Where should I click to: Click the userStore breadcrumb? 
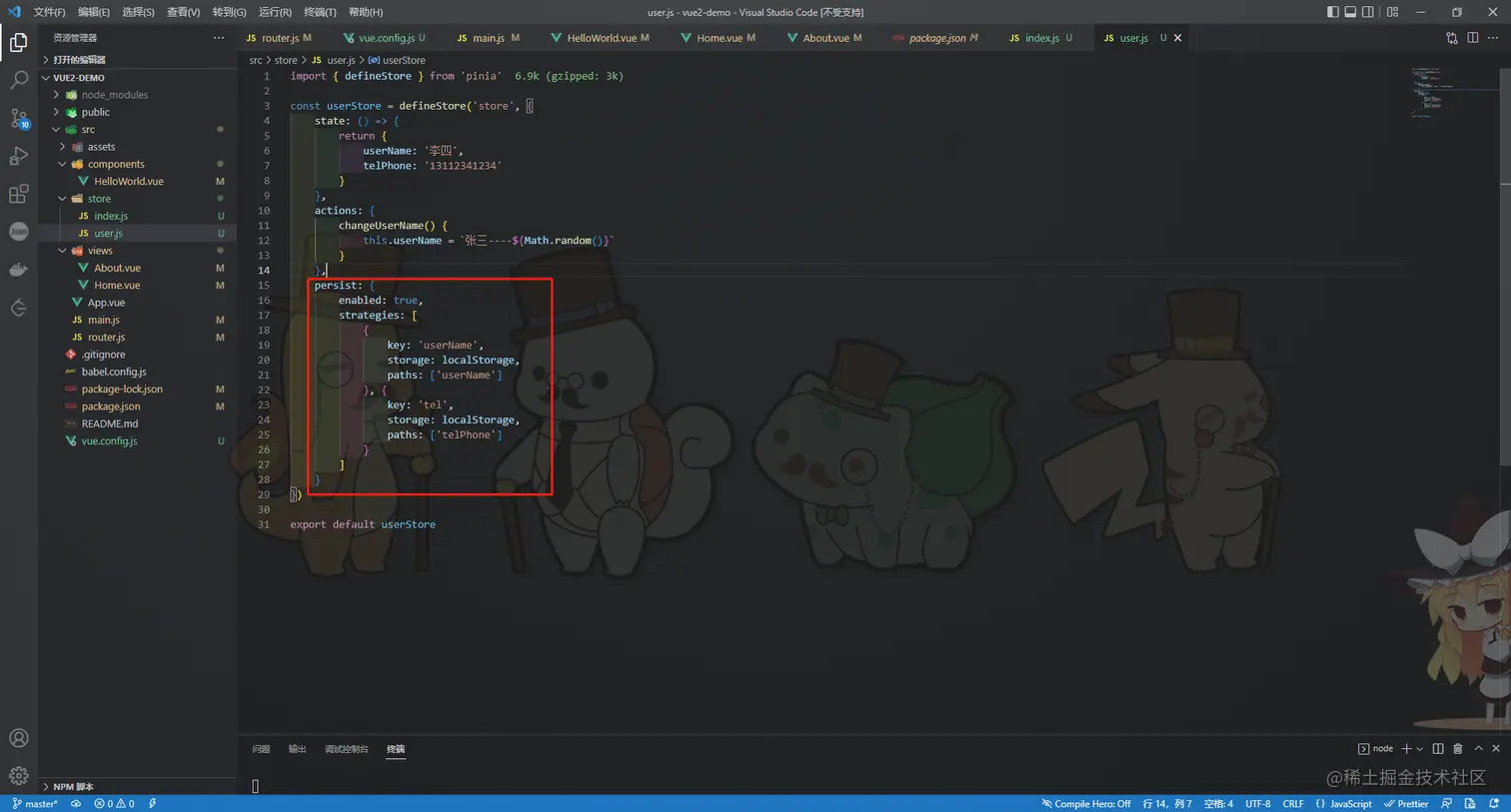click(398, 60)
